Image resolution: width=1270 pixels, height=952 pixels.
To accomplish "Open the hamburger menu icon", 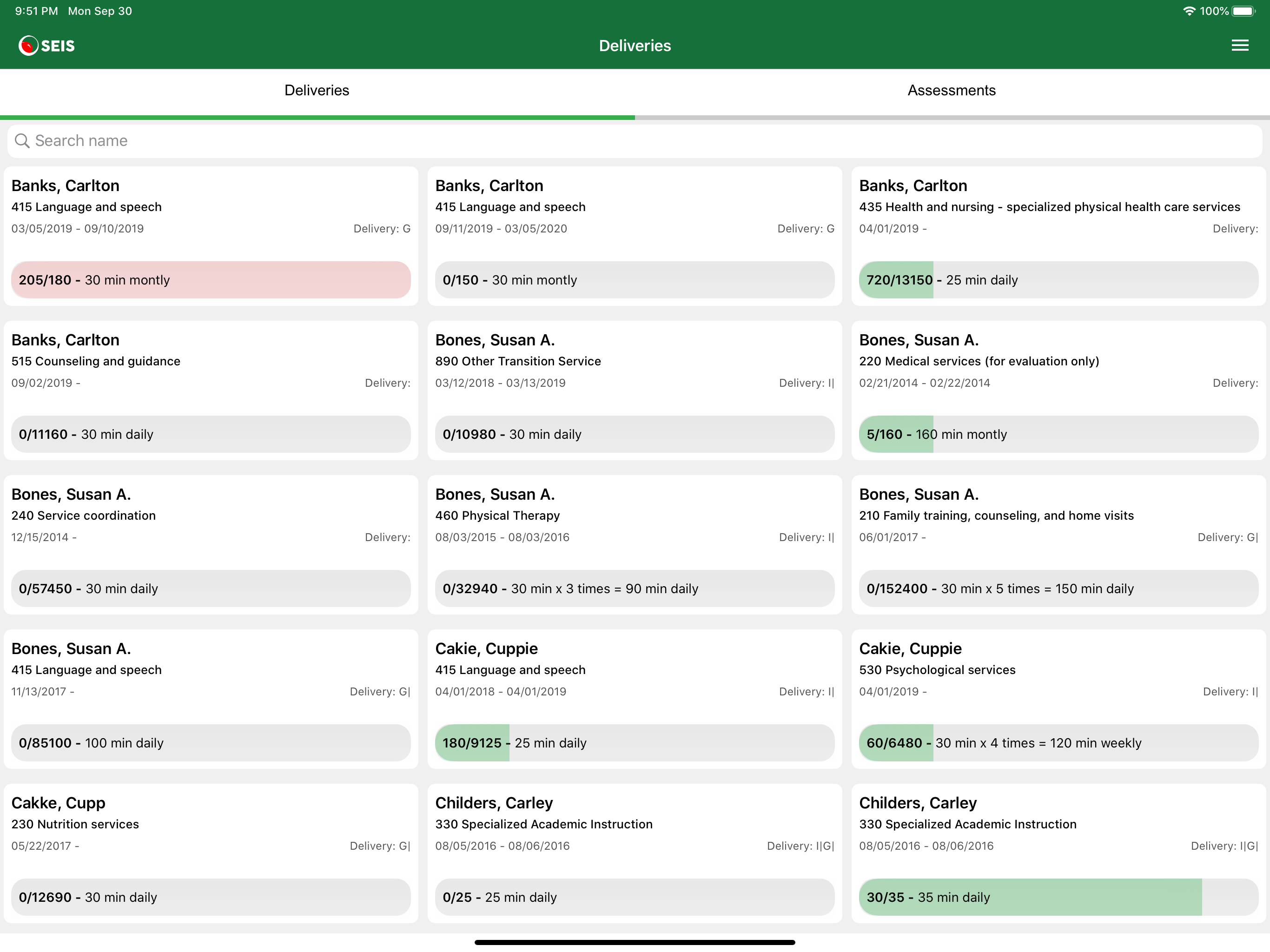I will [1240, 46].
